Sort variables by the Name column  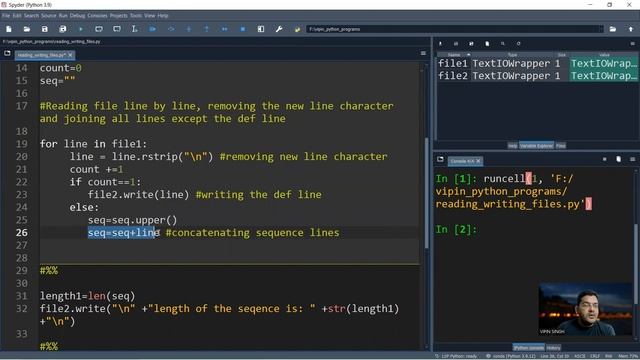(454, 55)
